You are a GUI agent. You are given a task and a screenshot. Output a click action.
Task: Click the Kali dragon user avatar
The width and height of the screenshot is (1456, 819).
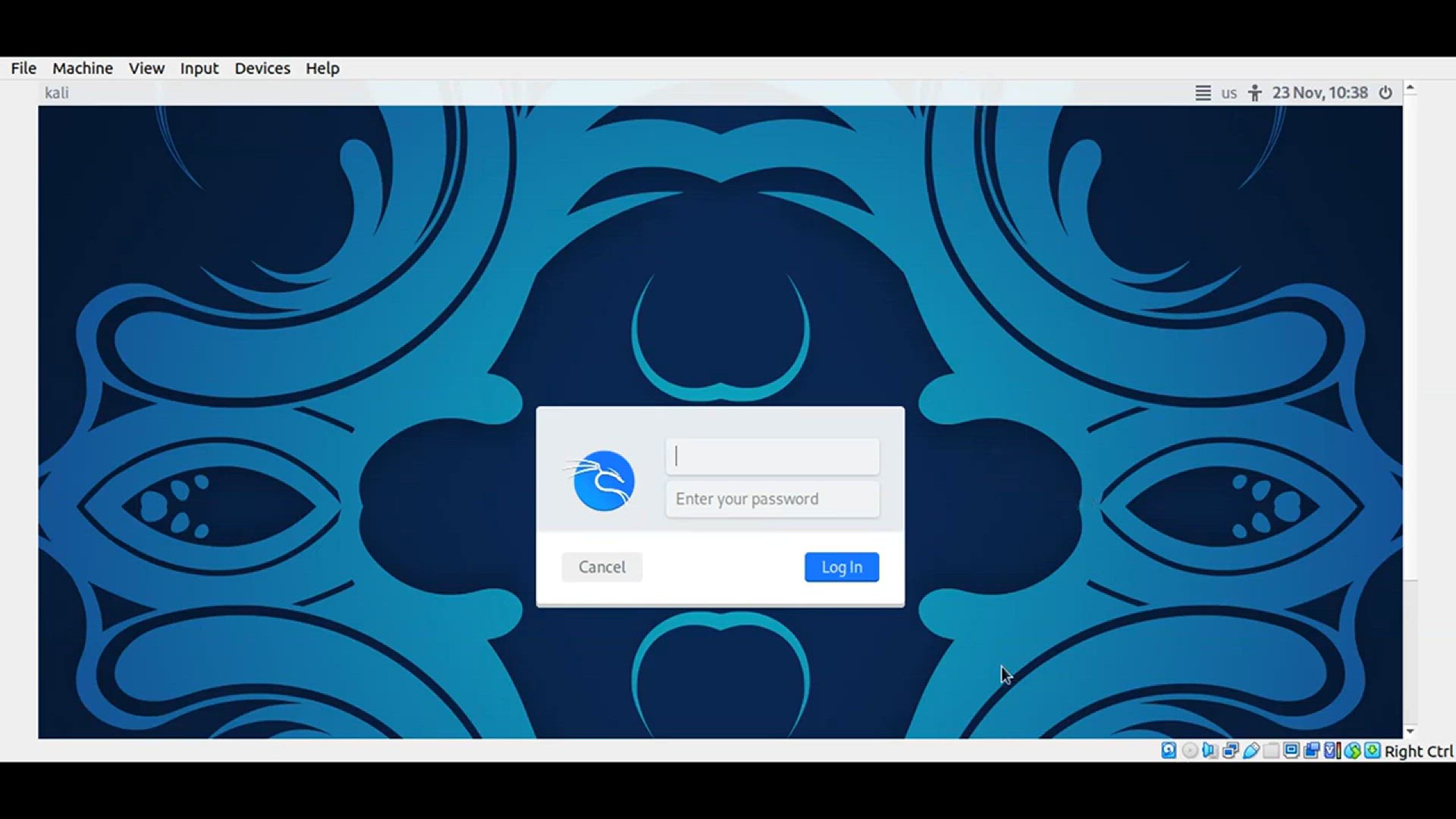(x=601, y=481)
